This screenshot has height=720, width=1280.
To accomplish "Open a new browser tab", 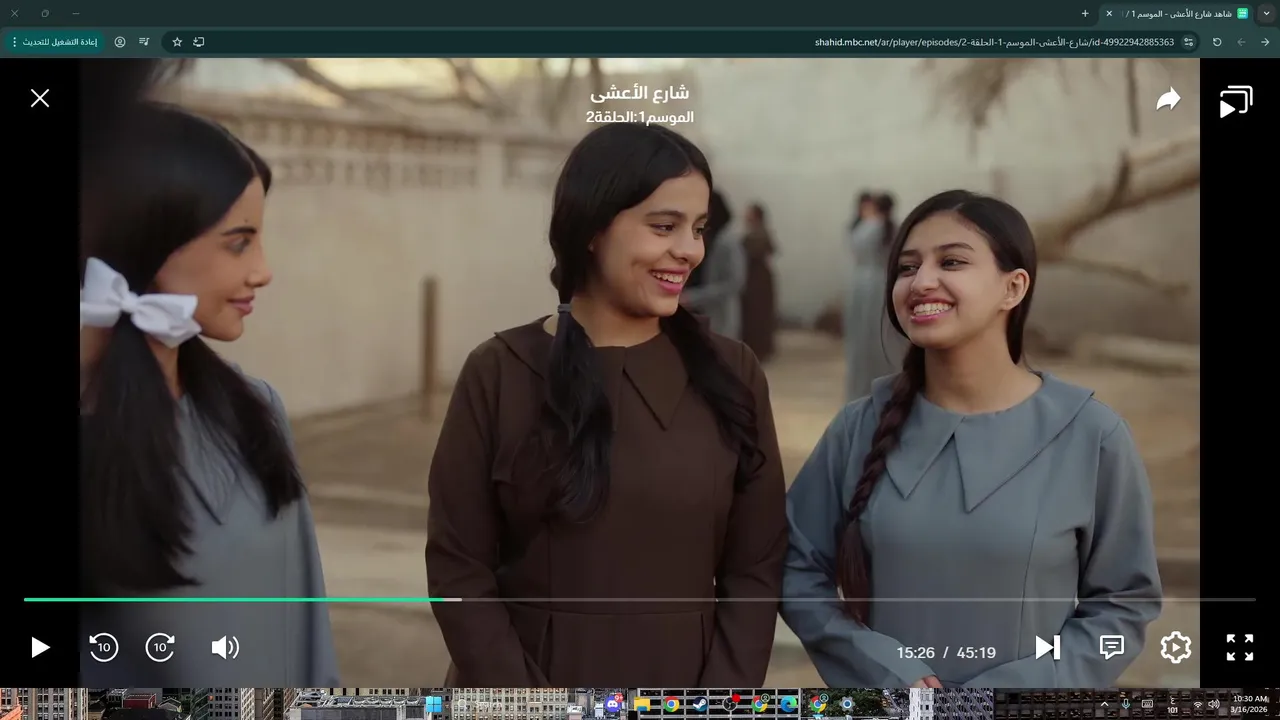I will click(1085, 13).
